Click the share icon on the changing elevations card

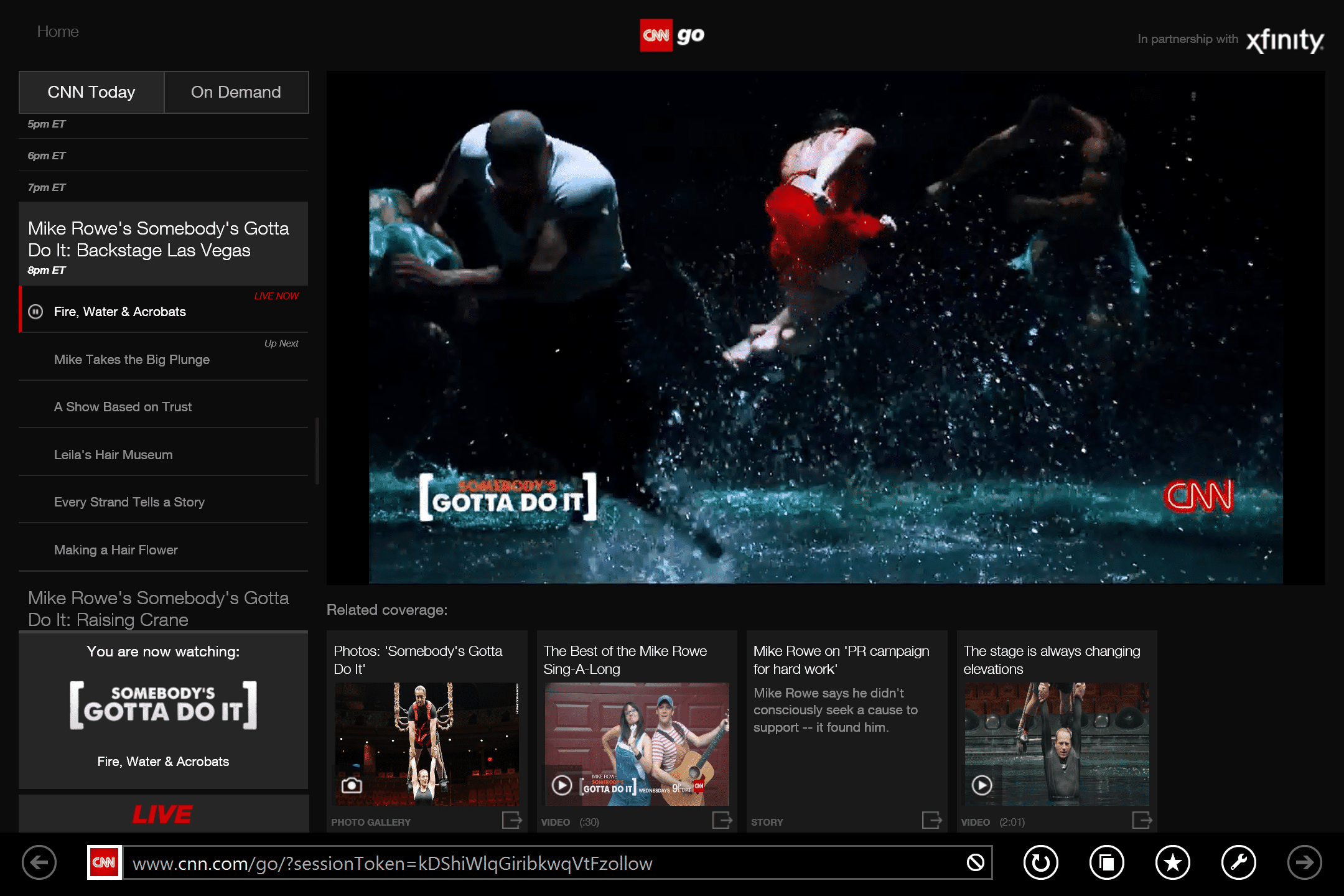(x=1142, y=821)
